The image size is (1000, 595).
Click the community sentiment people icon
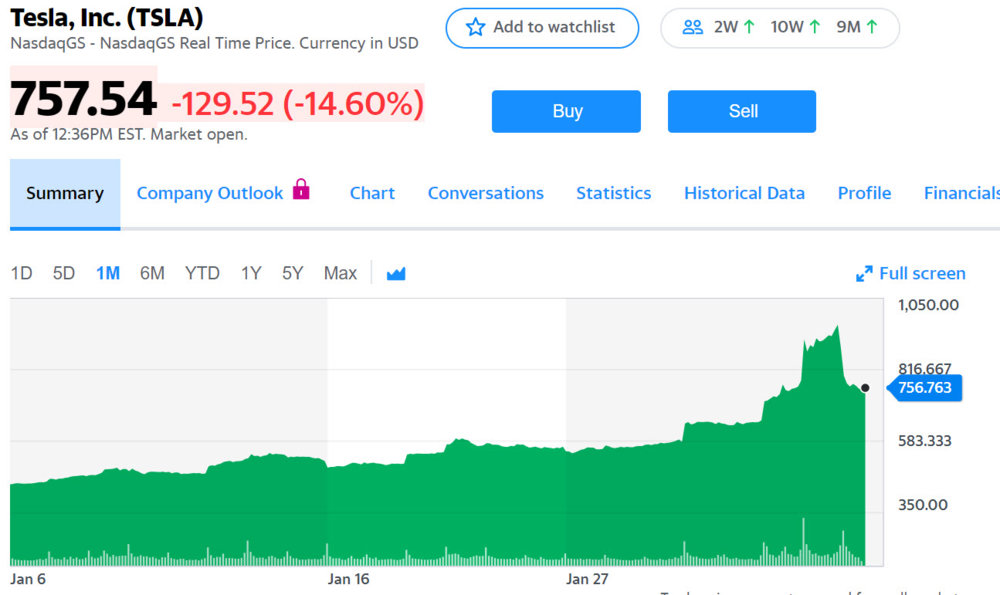[693, 27]
